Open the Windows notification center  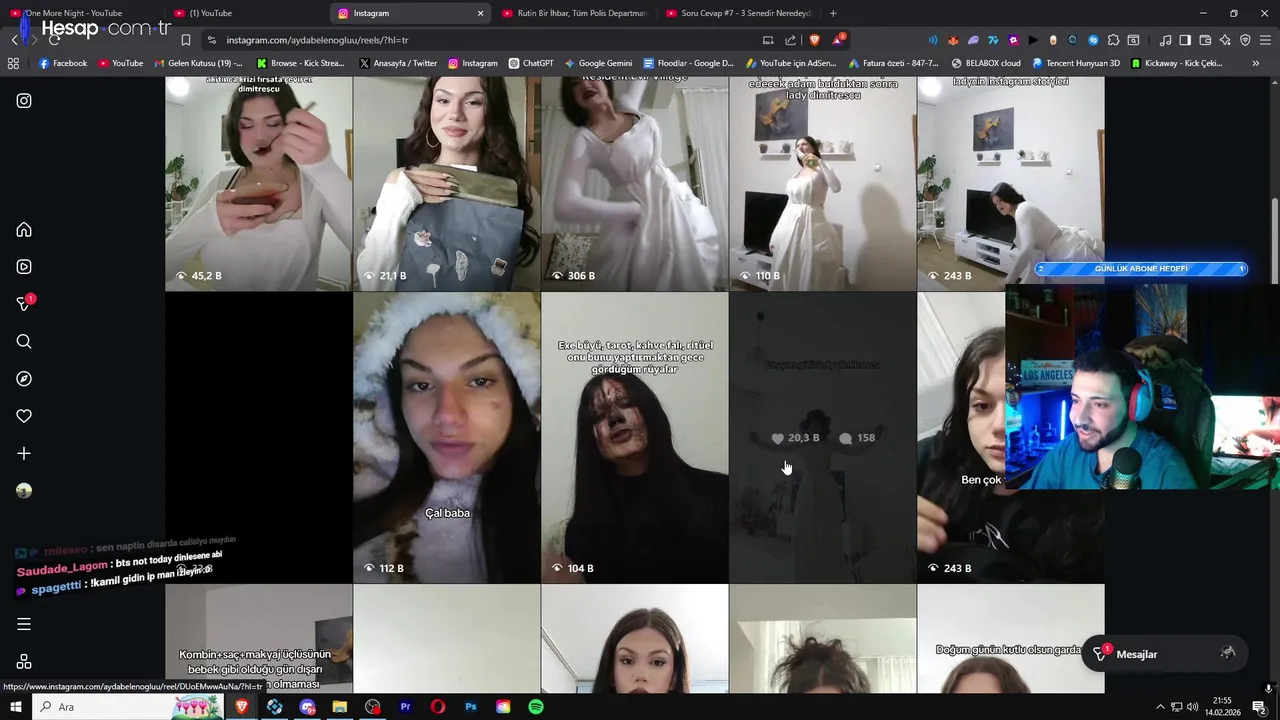[1259, 707]
